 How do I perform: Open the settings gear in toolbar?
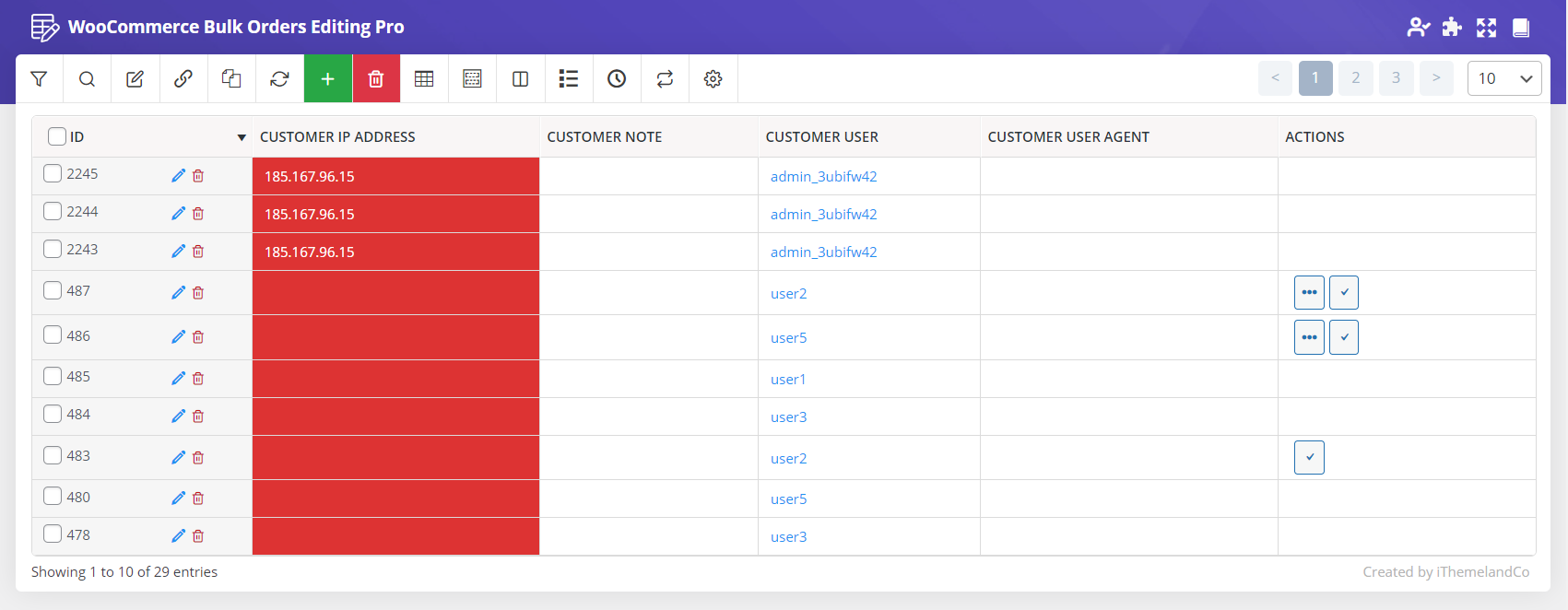pyautogui.click(x=713, y=79)
